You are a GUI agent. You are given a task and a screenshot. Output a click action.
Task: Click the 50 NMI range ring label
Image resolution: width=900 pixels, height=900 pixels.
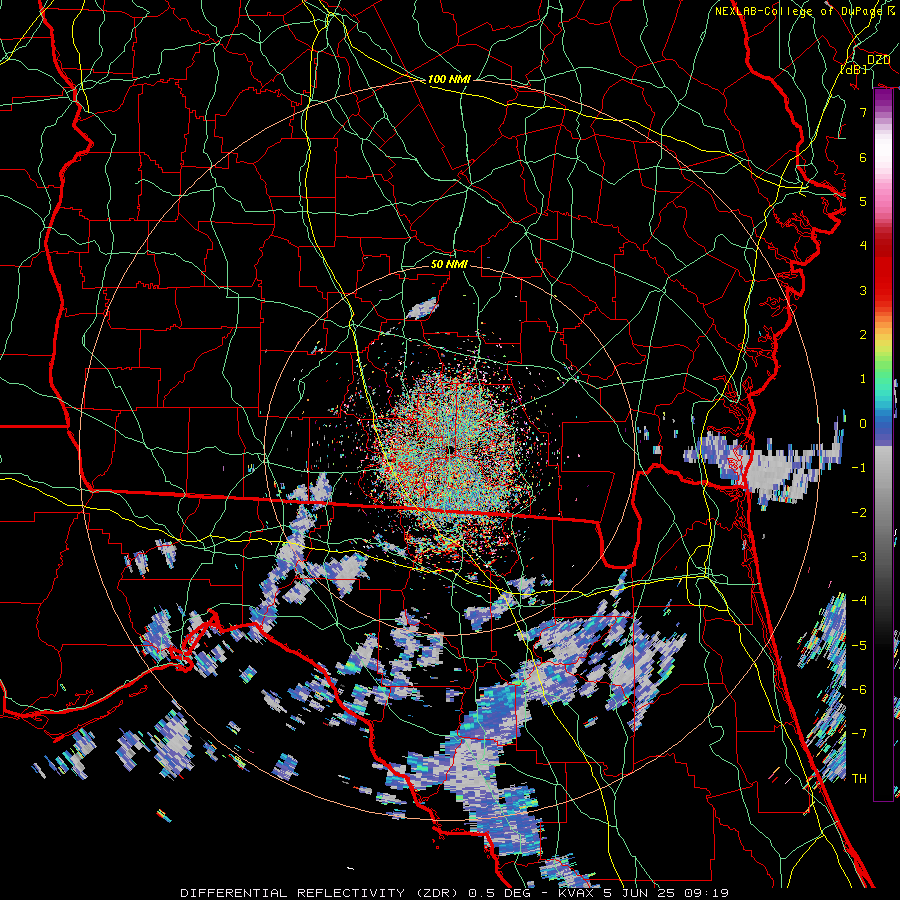[x=449, y=264]
